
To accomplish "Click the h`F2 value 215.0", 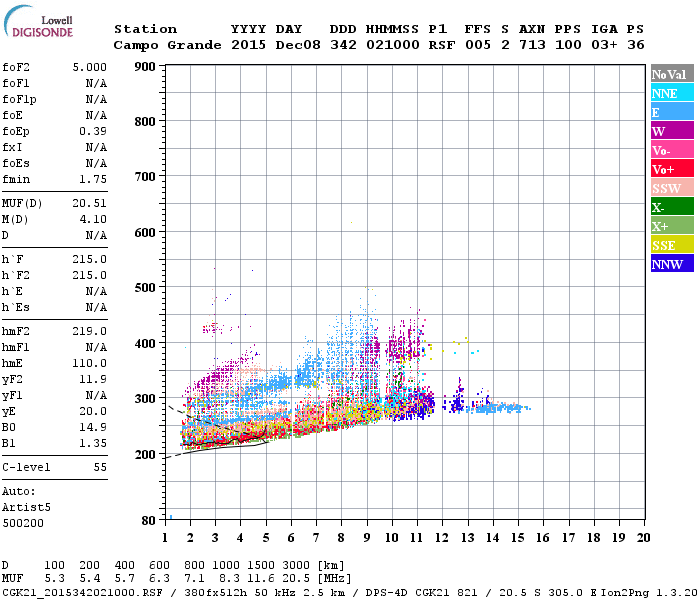I will click(x=90, y=275).
